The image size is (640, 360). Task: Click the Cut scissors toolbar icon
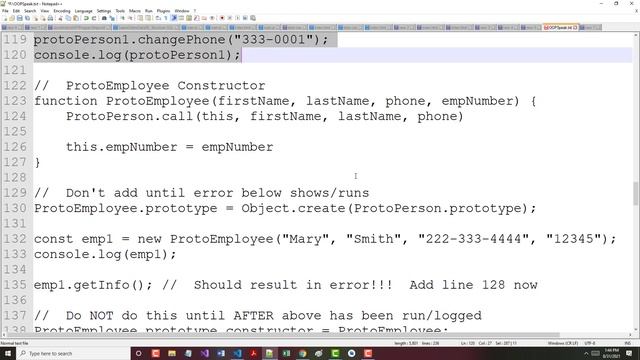point(60,18)
